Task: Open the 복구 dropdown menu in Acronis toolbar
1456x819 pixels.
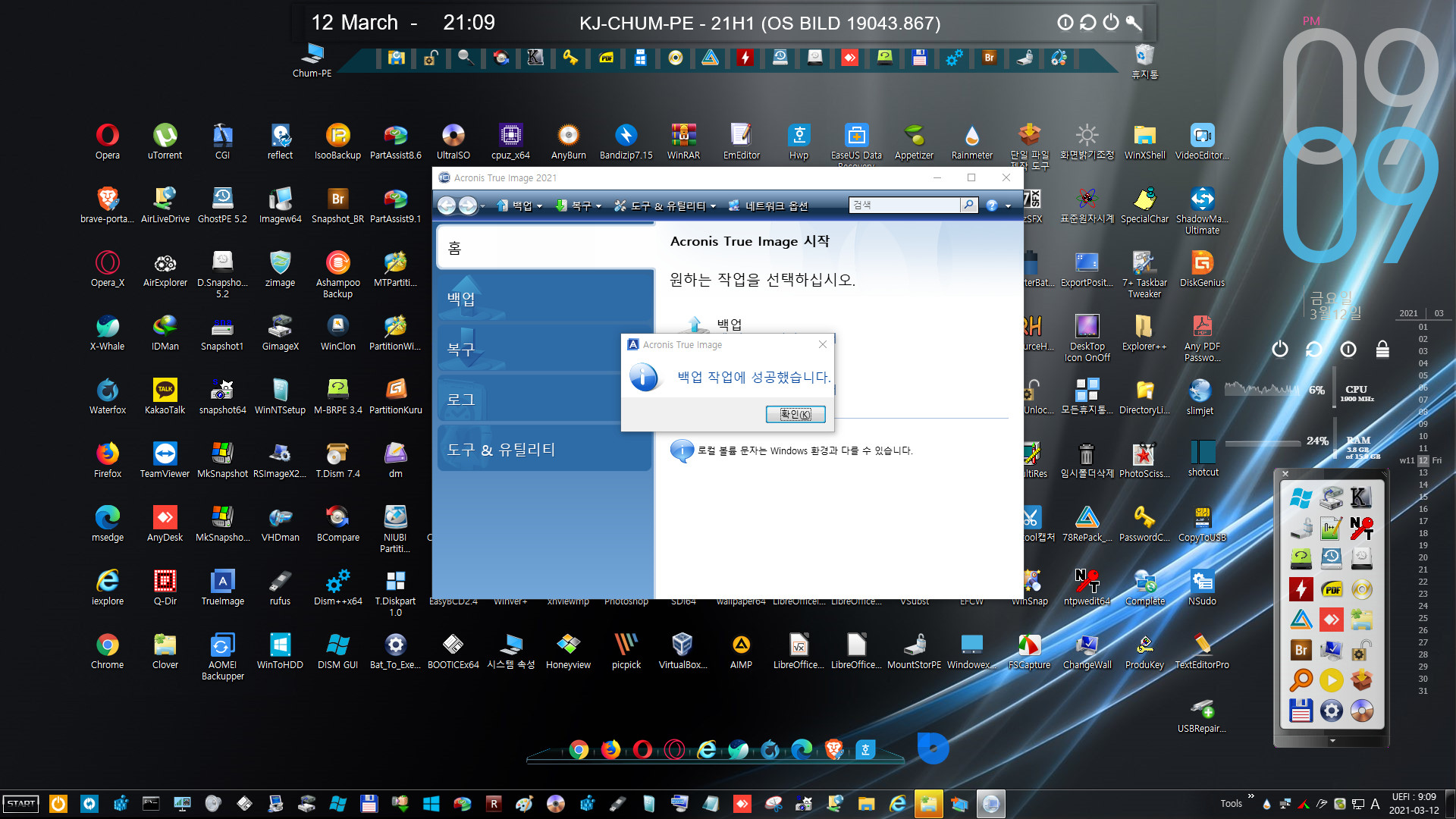Action: coord(579,206)
